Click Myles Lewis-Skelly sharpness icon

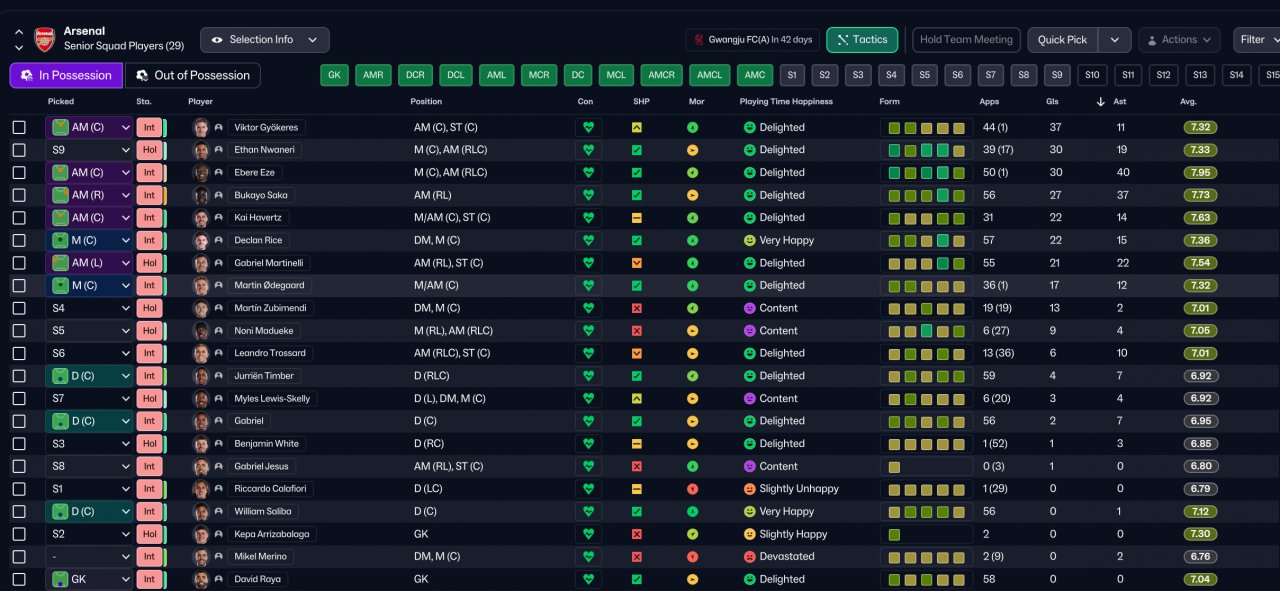pos(637,398)
